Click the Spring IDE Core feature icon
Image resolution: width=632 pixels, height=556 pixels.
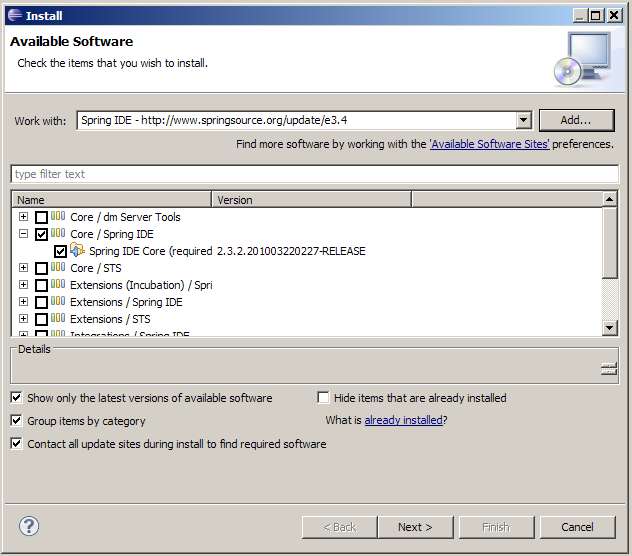(77, 250)
